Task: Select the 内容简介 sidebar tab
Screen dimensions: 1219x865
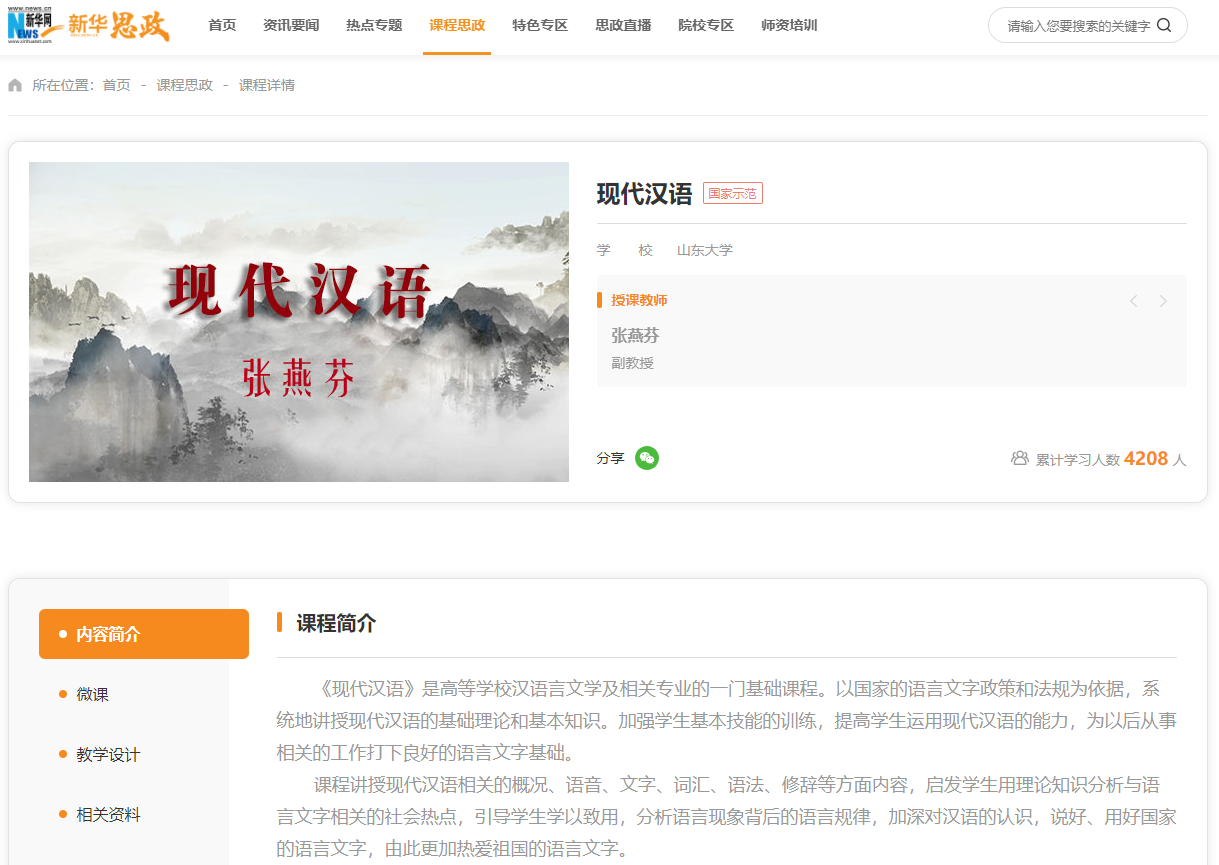Action: tap(144, 634)
